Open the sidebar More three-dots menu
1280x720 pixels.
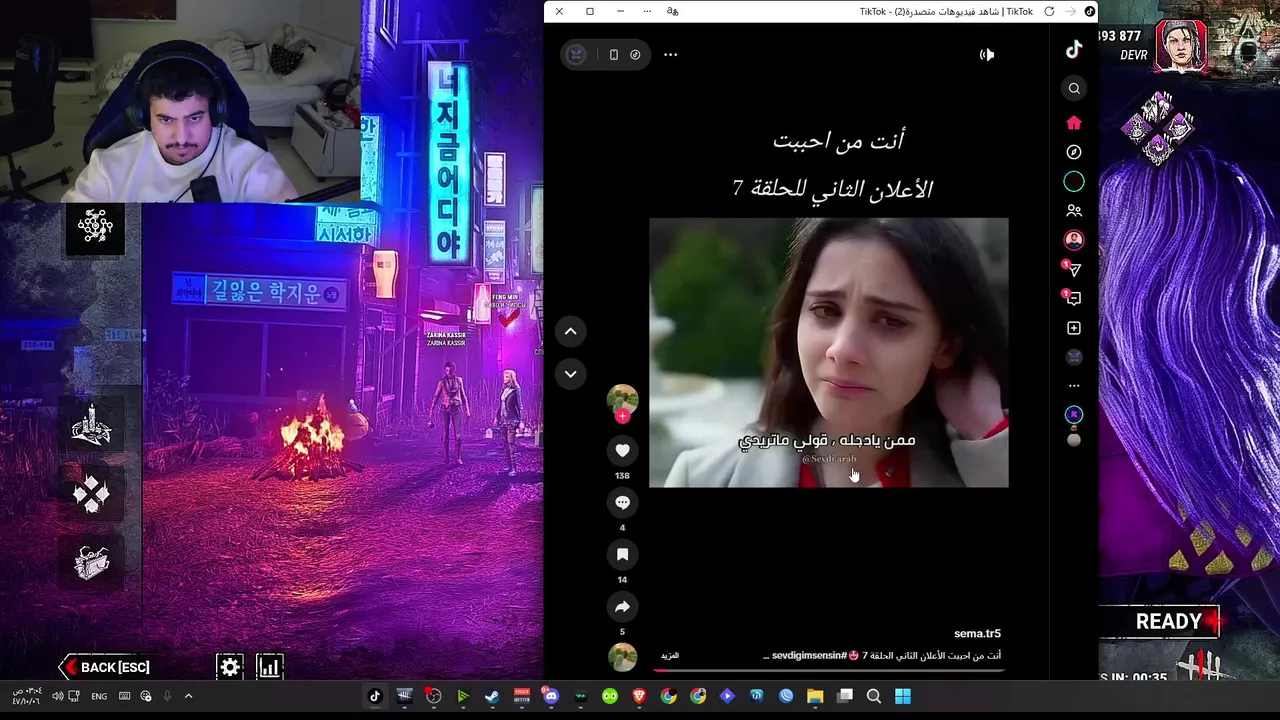tap(1074, 385)
